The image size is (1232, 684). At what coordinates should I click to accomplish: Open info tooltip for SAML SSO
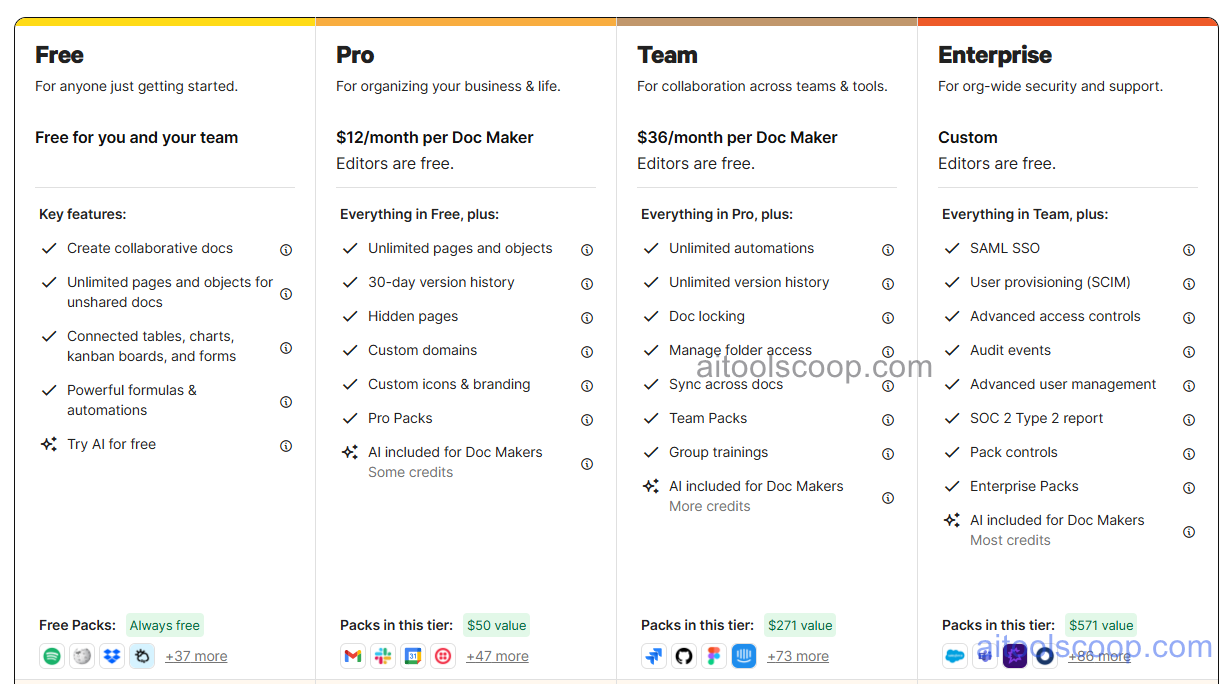click(1189, 249)
